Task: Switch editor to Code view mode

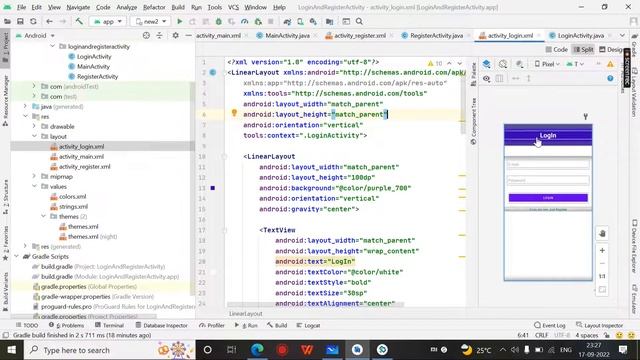Action: [557, 49]
